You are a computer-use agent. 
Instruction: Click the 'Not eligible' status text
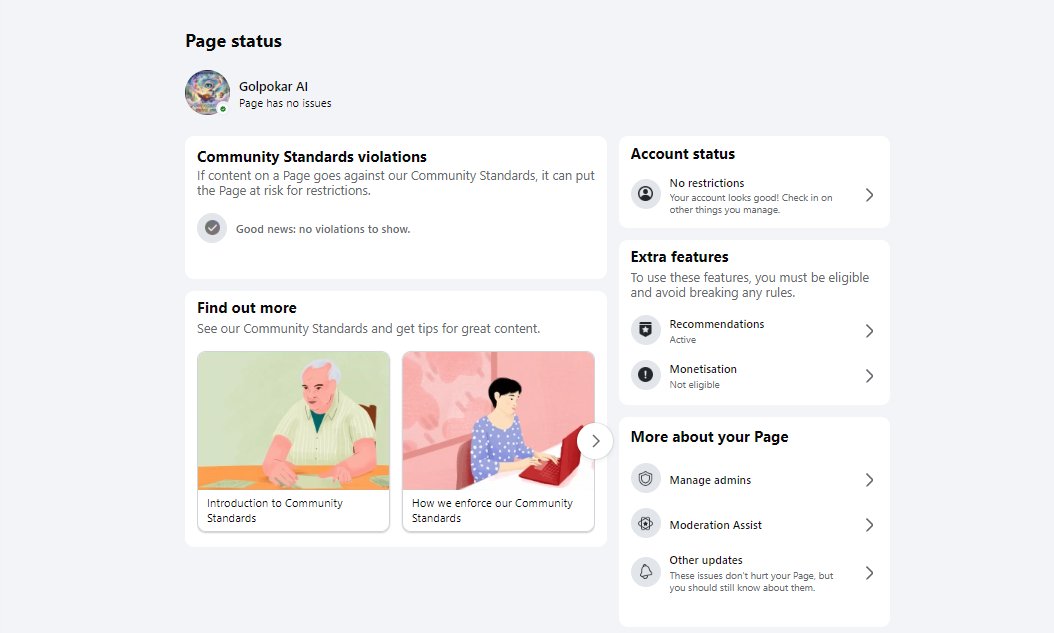tap(694, 384)
